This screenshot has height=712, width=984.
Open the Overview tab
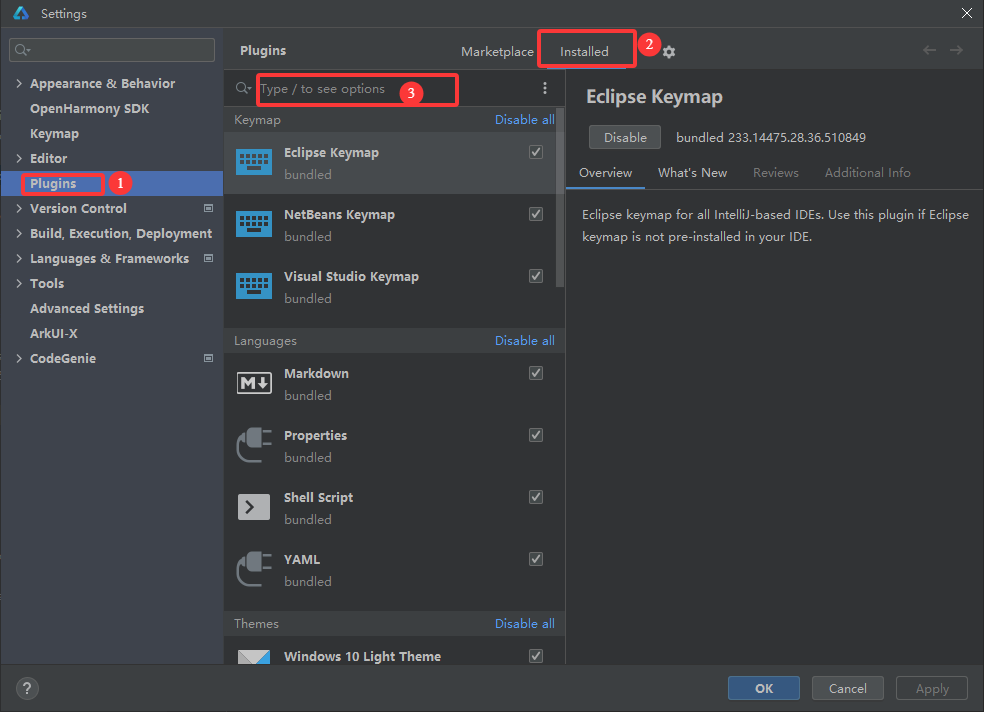pyautogui.click(x=606, y=173)
